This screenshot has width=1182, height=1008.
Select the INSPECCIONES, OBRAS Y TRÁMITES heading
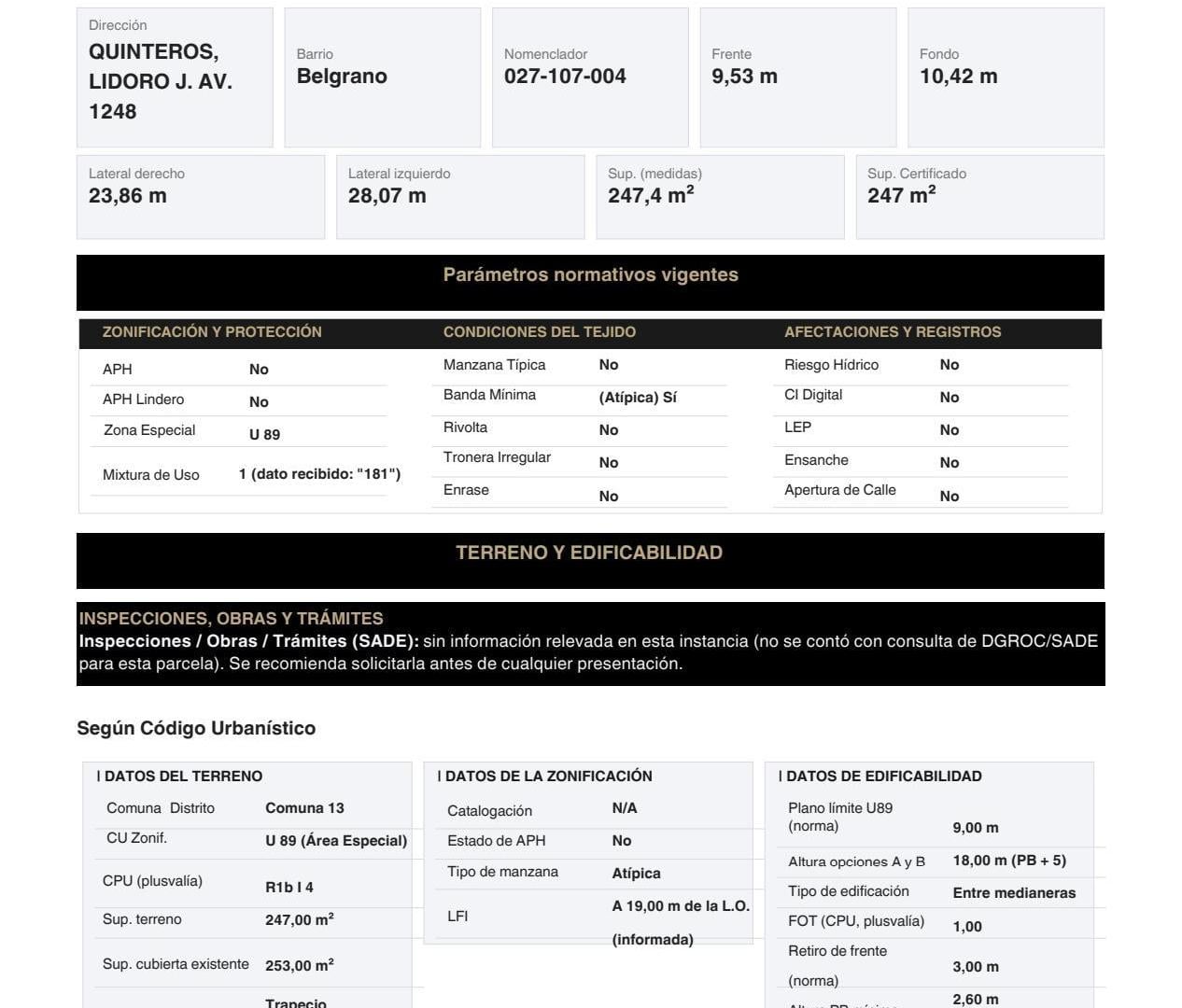pyautogui.click(x=231, y=618)
